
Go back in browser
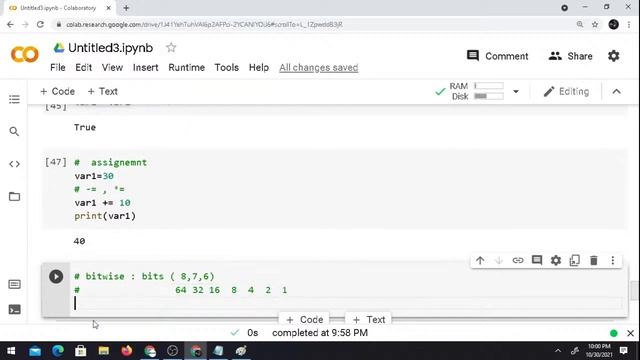click(10, 24)
